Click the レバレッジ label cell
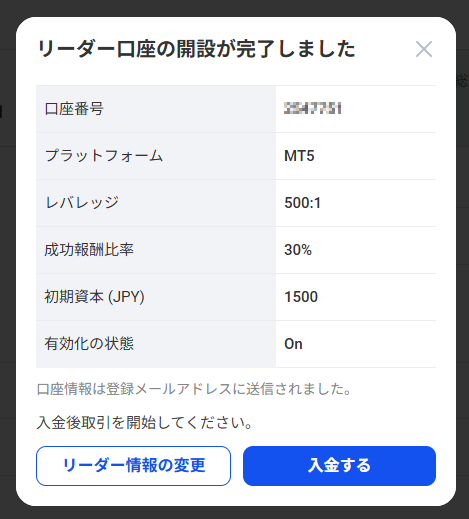The width and height of the screenshot is (469, 519). pyautogui.click(x=156, y=203)
